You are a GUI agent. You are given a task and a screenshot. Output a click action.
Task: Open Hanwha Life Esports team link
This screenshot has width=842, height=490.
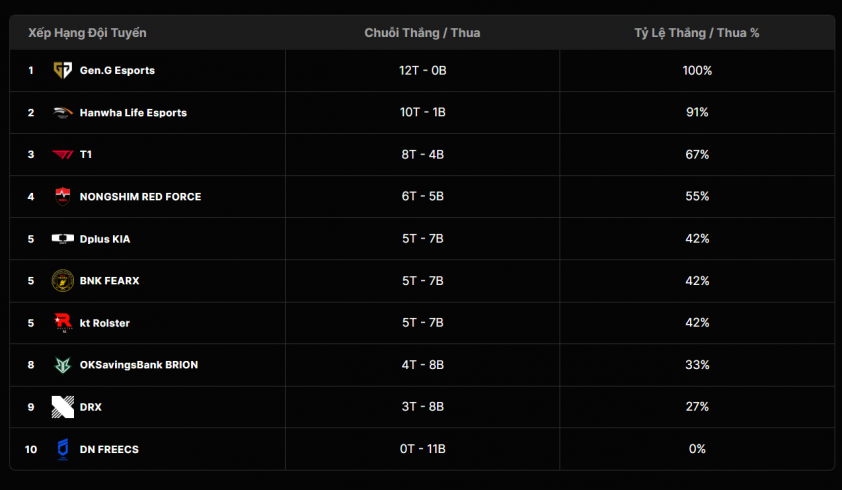[133, 113]
